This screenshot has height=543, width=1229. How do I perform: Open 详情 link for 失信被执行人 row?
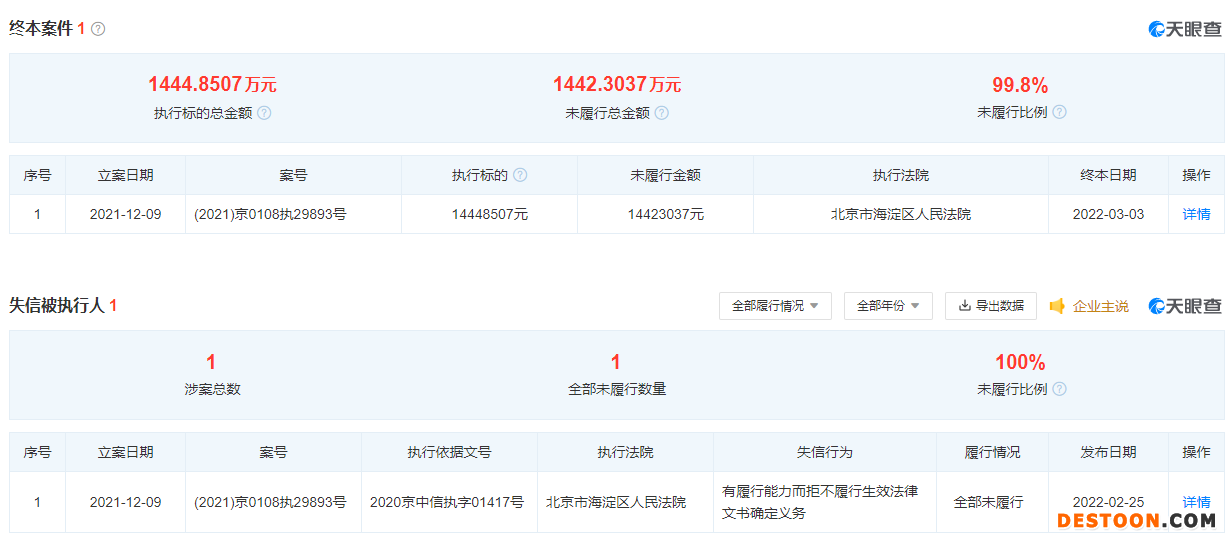(x=1196, y=502)
